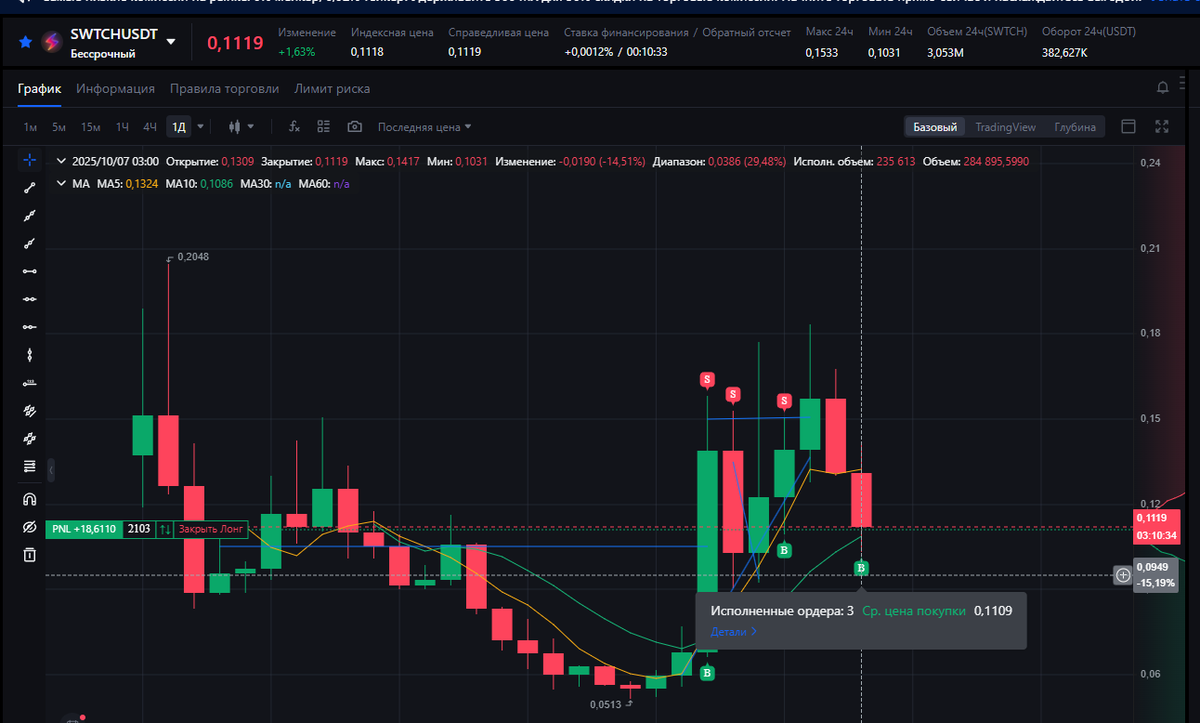Image resolution: width=1200 pixels, height=723 pixels.
Task: Collapse the OHLC info row chevron
Action: click(x=63, y=161)
